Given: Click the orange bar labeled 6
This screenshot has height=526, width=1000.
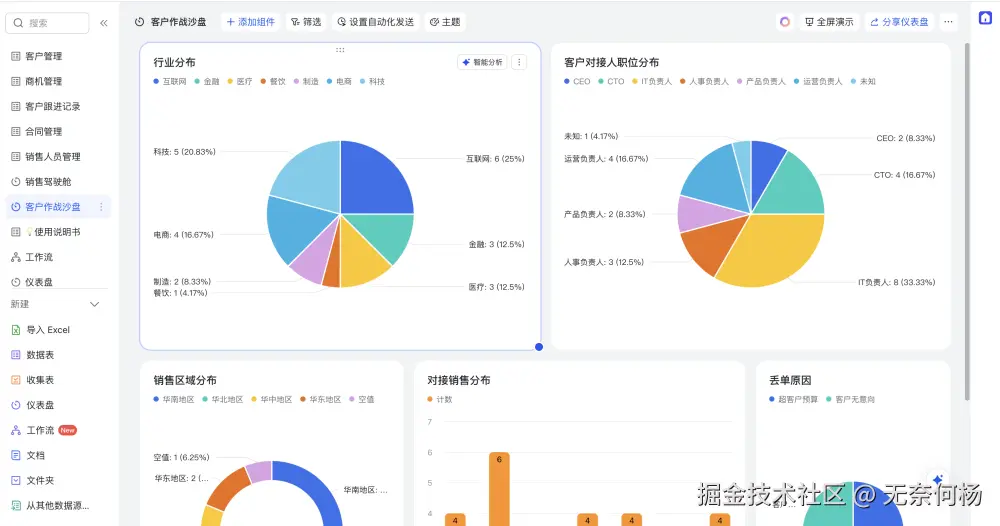Looking at the screenshot, I should 499,489.
